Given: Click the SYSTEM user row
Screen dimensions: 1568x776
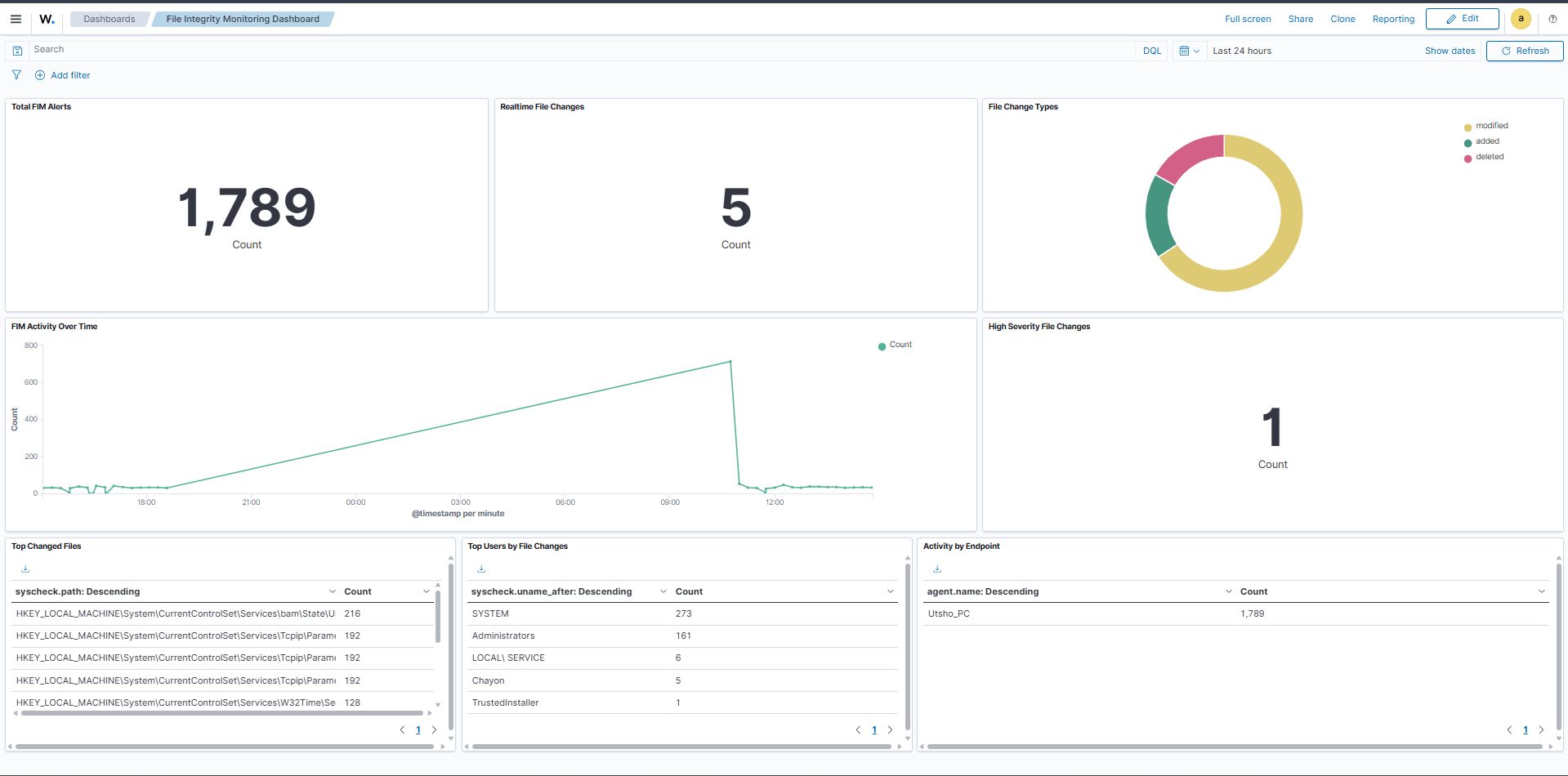Looking at the screenshot, I should 682,613.
